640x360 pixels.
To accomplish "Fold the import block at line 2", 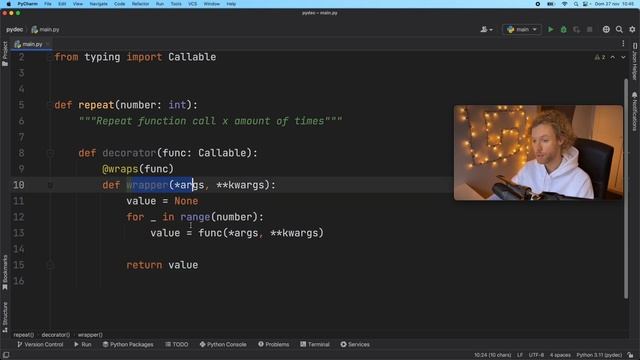I will [50, 57].
